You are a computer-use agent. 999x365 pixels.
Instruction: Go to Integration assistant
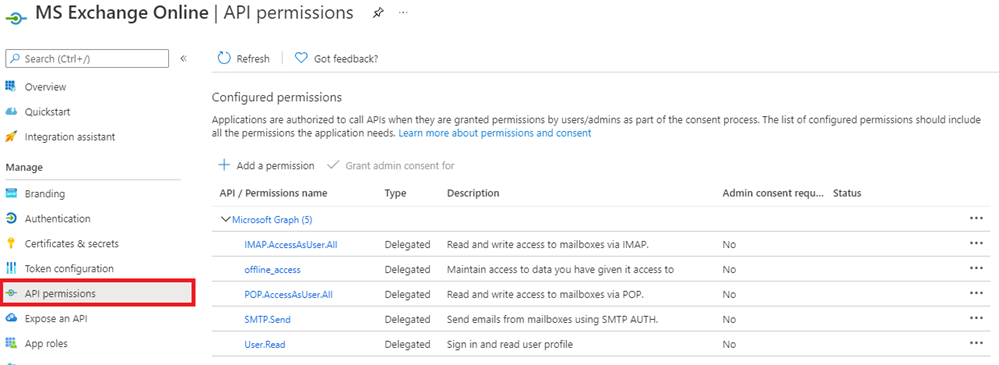coord(70,136)
